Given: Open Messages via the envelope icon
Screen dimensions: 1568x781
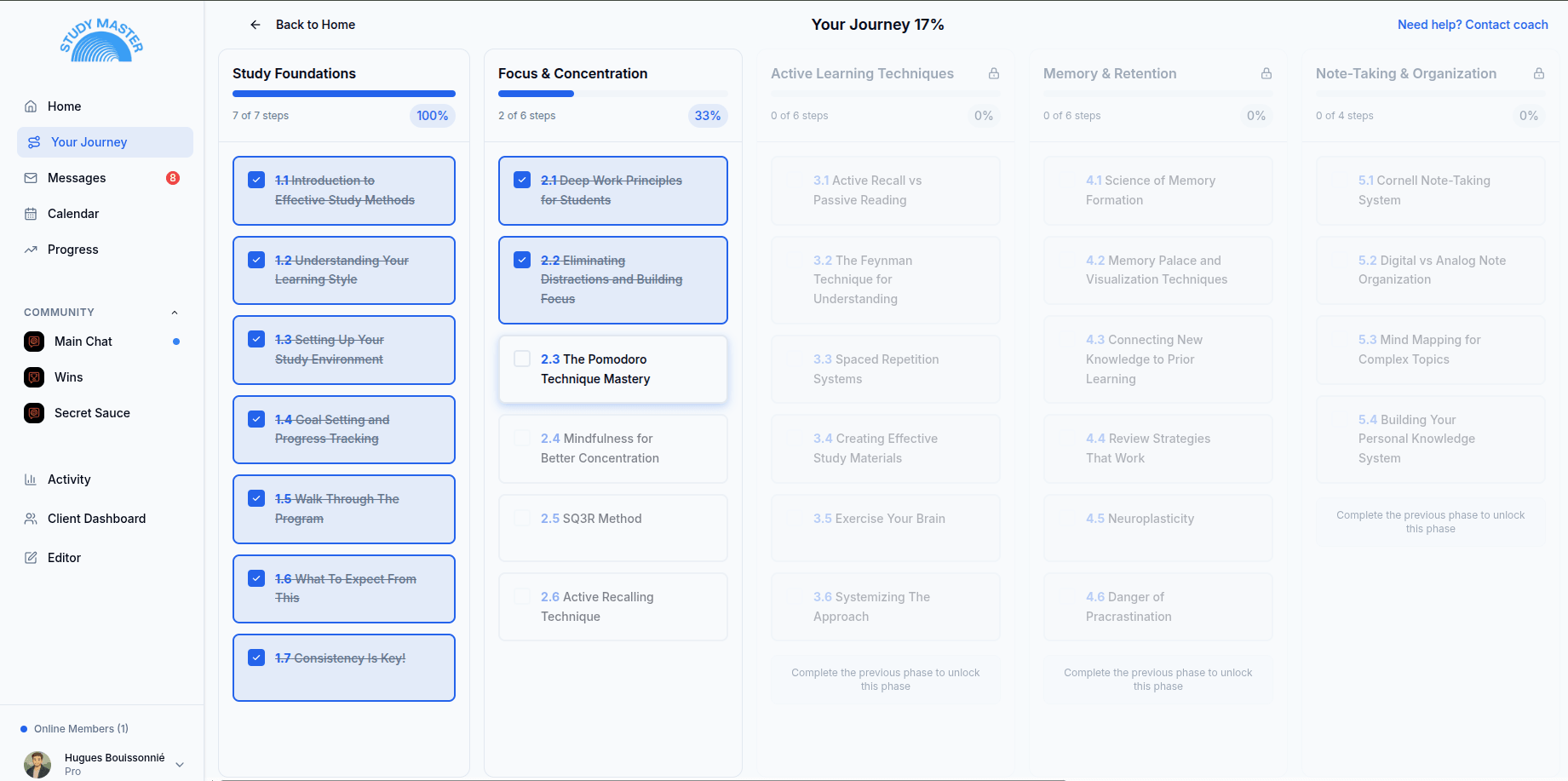Looking at the screenshot, I should [32, 177].
